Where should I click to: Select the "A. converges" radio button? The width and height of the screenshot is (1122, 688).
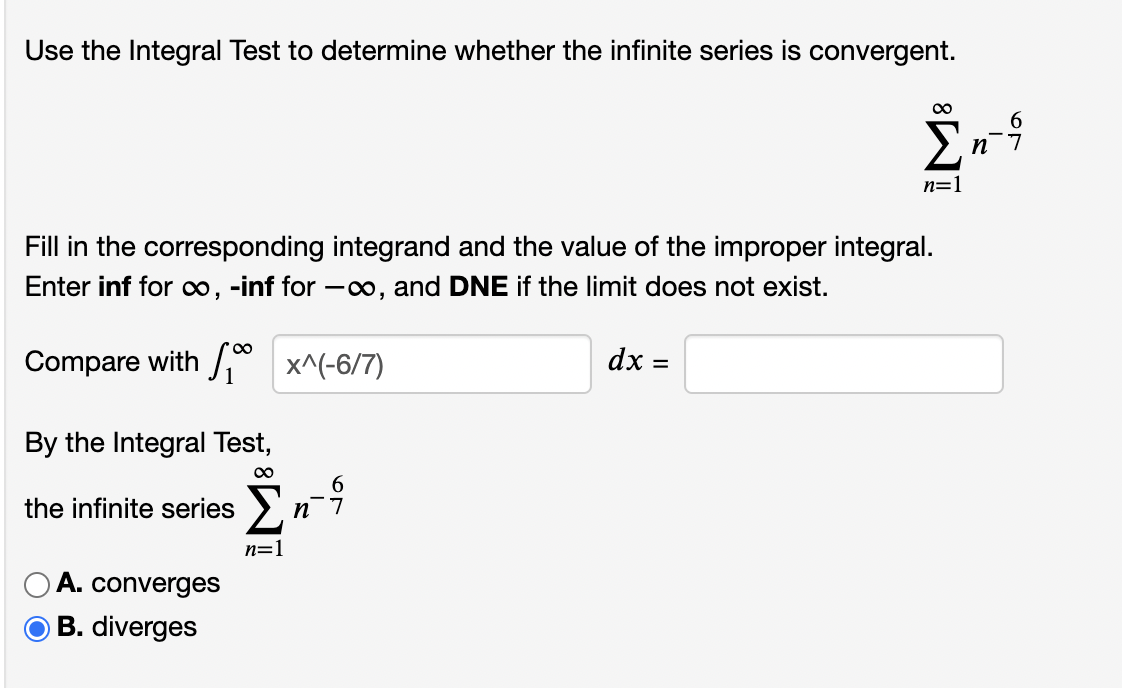tap(37, 583)
